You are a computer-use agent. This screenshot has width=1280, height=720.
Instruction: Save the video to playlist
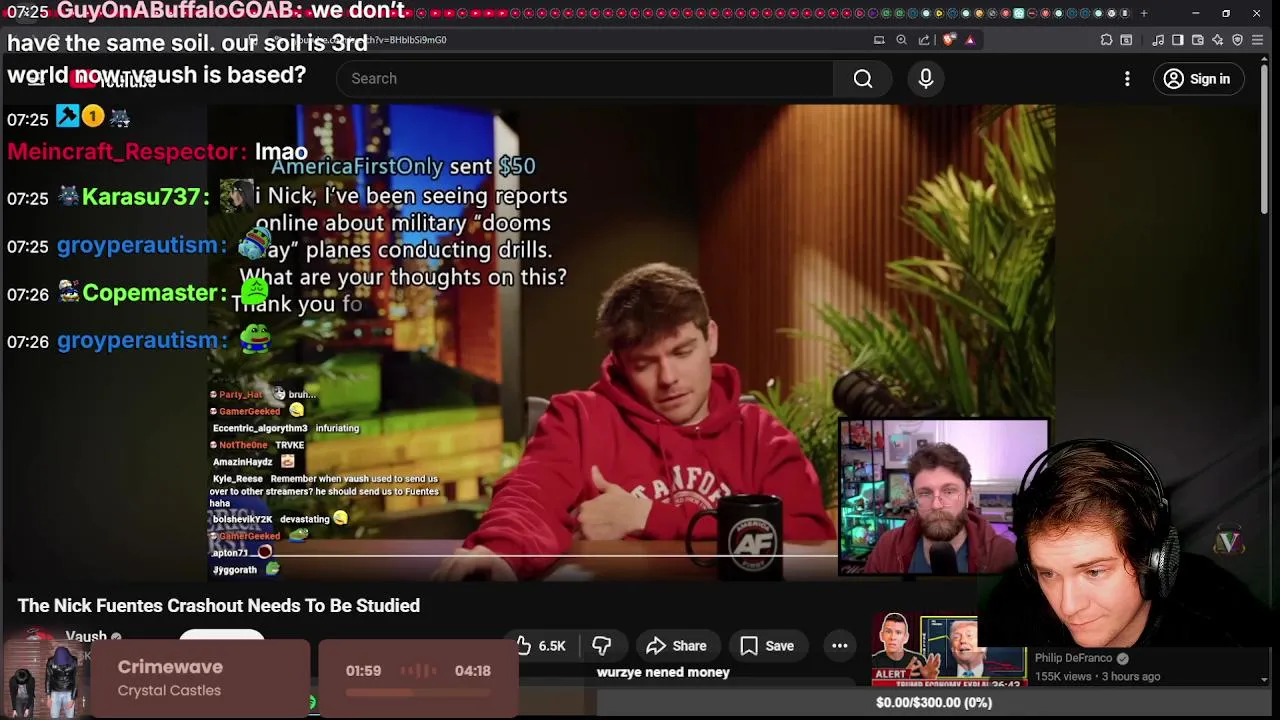click(767, 646)
